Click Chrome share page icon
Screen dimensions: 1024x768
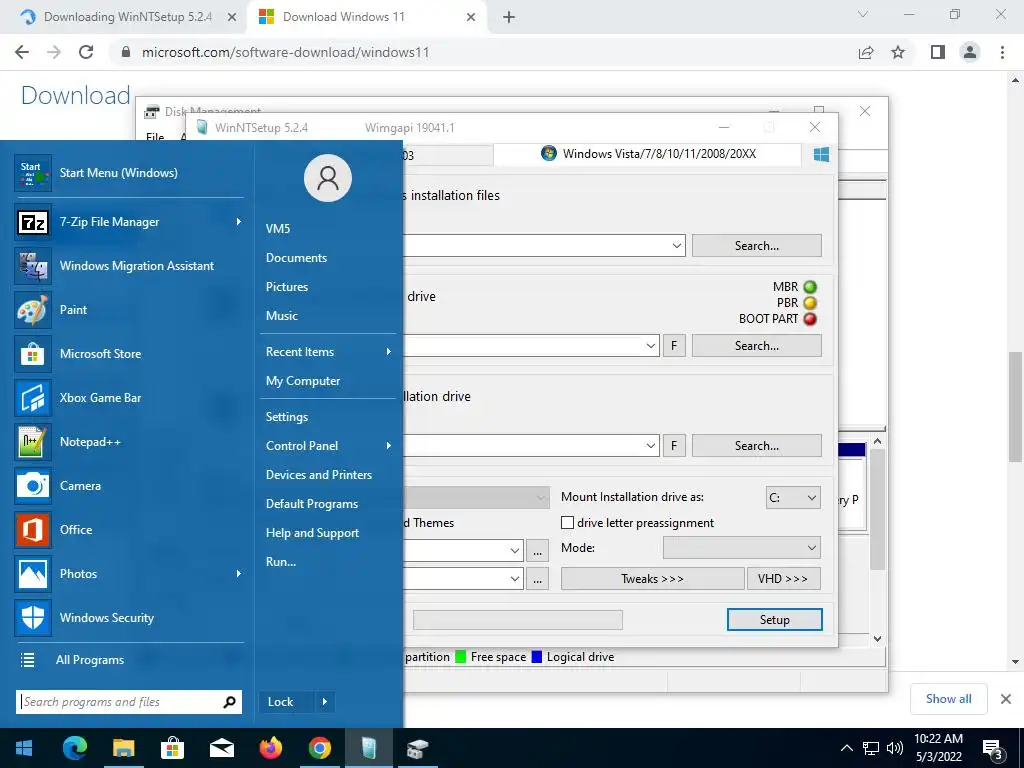pyautogui.click(x=866, y=52)
